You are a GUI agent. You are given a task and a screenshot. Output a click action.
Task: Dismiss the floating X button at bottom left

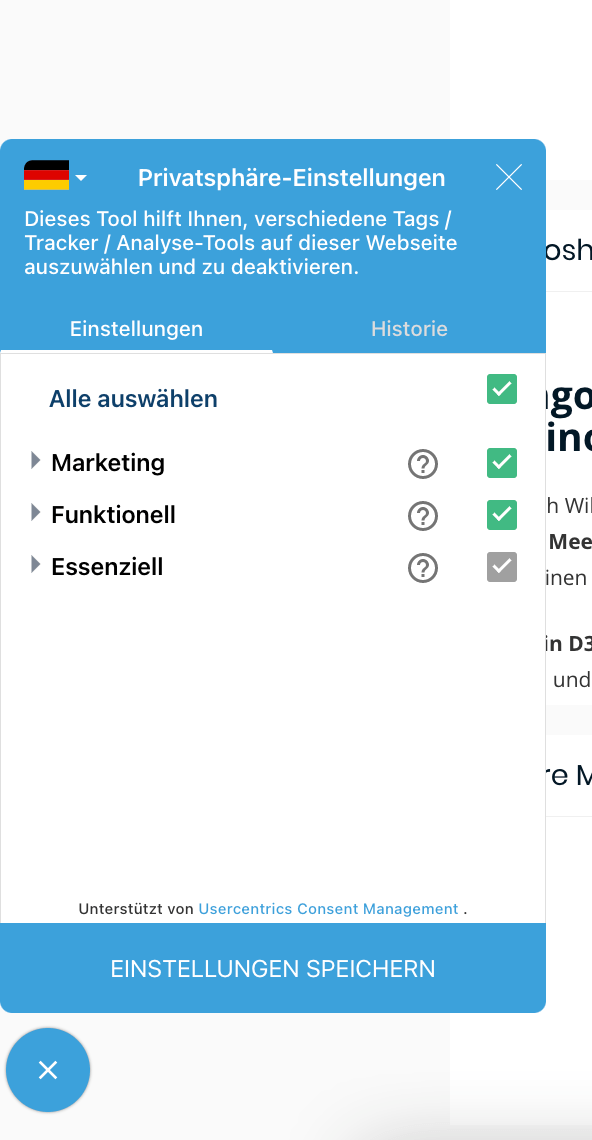coord(48,1070)
